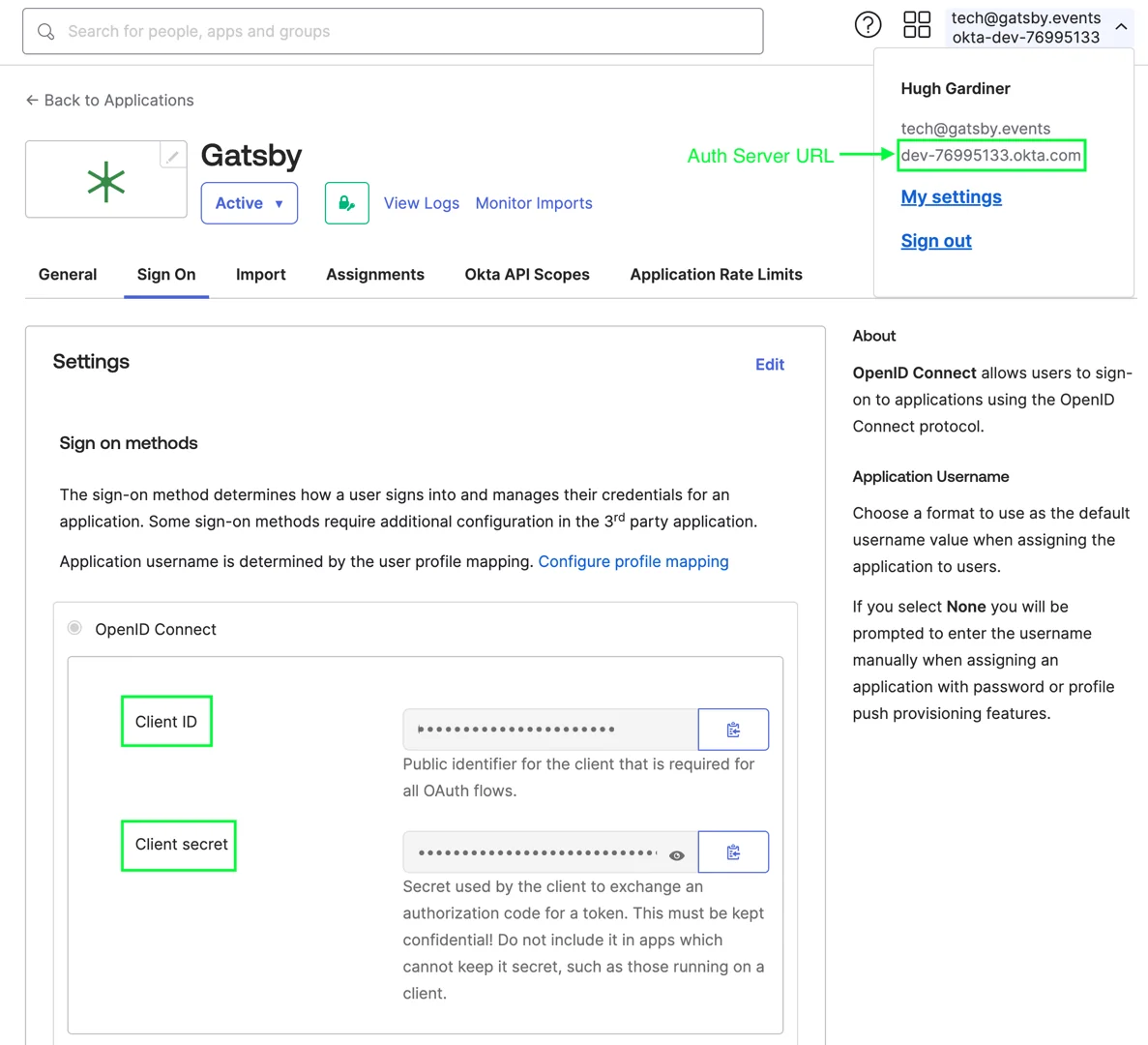Click tech@gatsby.events in account dropdown panel
Screen dimensions: 1148x1045
coord(975,129)
